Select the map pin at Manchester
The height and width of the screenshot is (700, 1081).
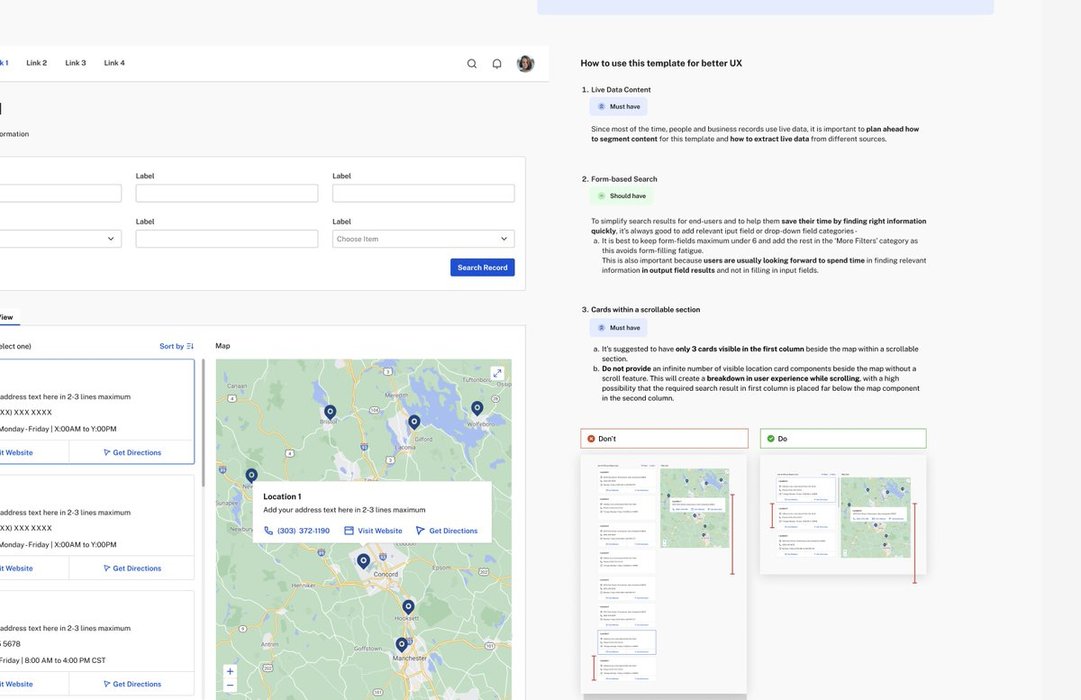401,645
